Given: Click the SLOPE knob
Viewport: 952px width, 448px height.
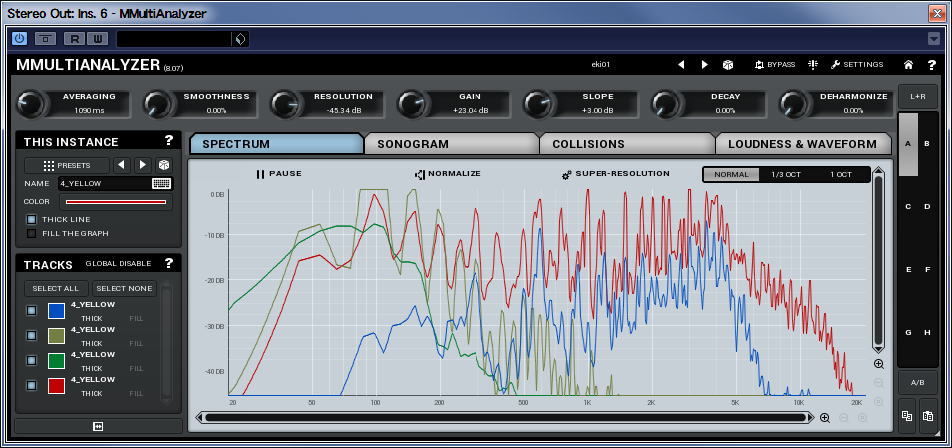Looking at the screenshot, I should tap(539, 104).
